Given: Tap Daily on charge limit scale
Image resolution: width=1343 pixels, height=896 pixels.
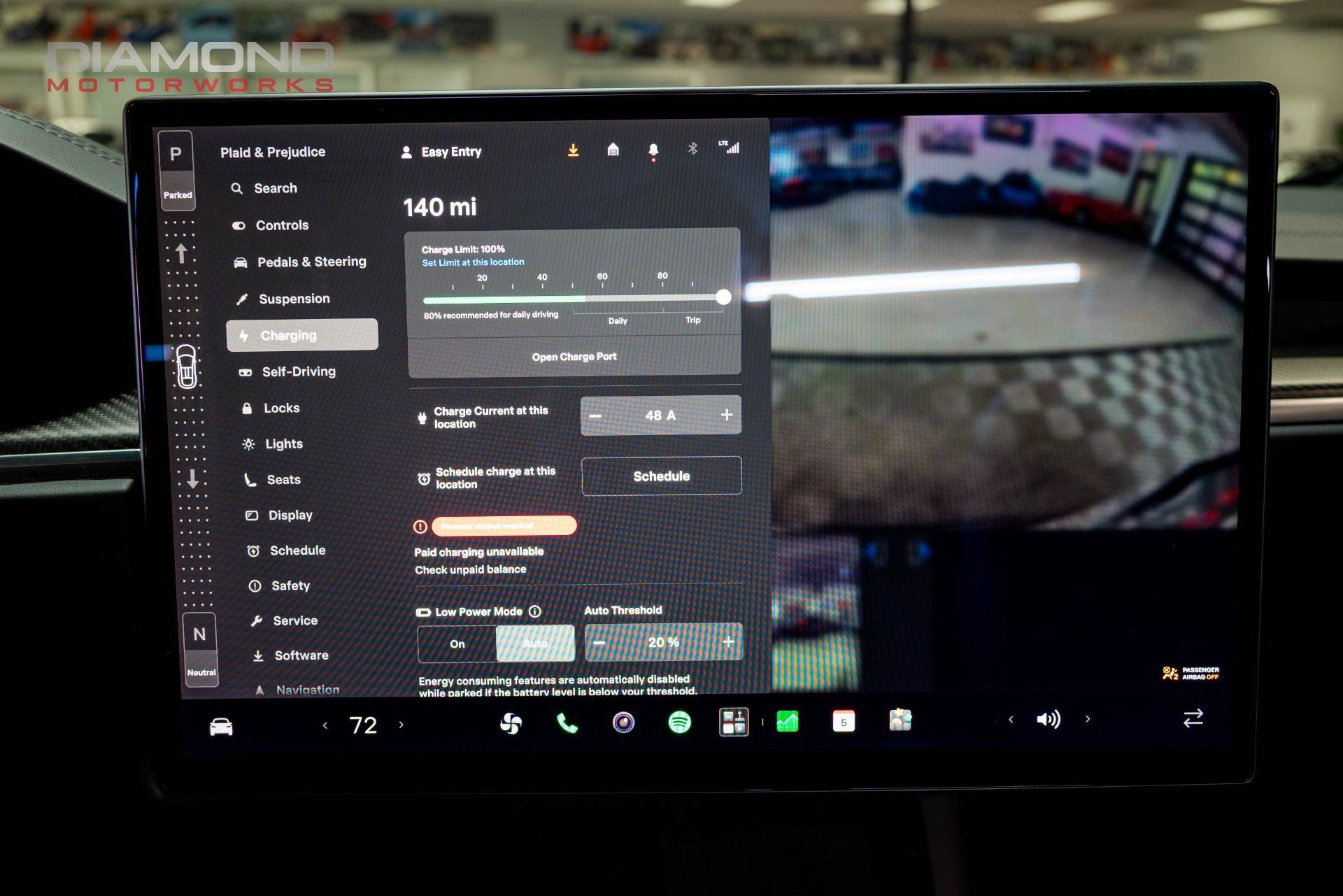Looking at the screenshot, I should [x=618, y=321].
